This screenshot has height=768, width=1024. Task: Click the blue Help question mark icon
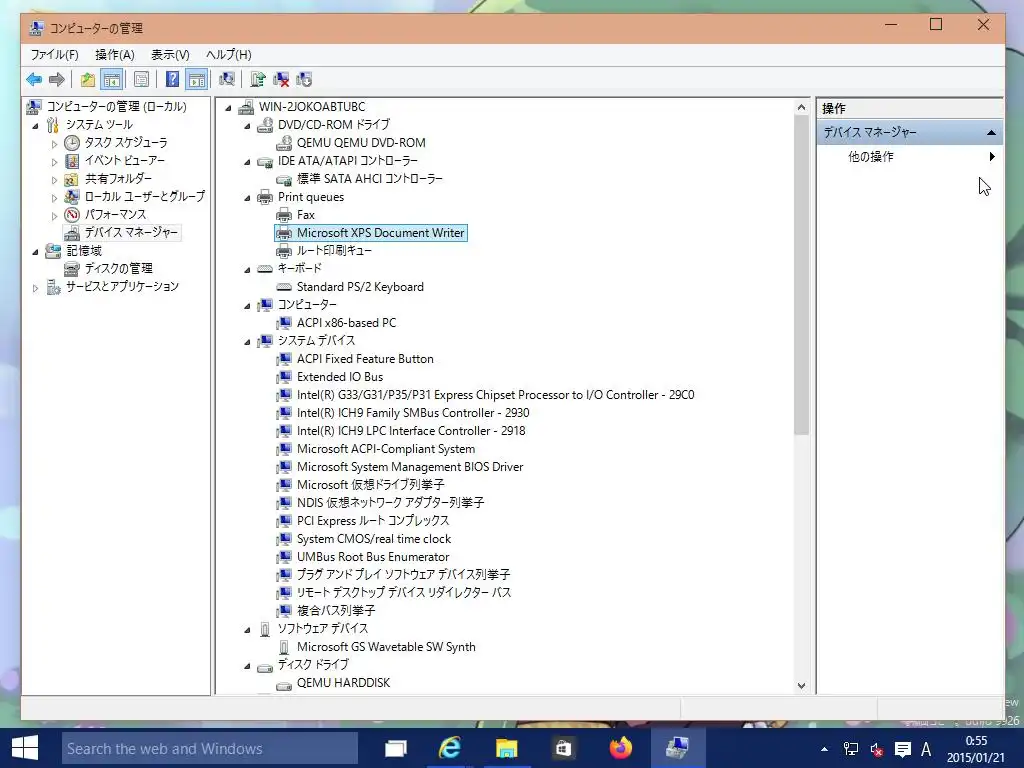pyautogui.click(x=172, y=80)
